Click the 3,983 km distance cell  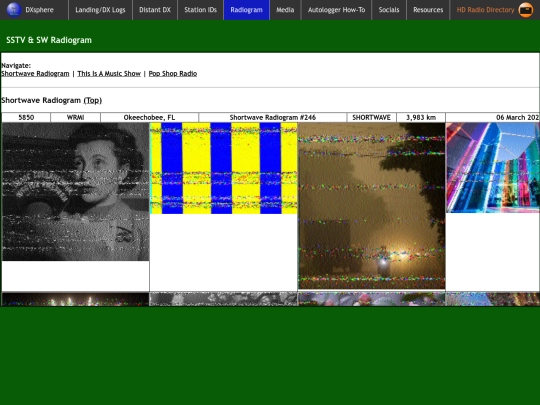tap(421, 117)
